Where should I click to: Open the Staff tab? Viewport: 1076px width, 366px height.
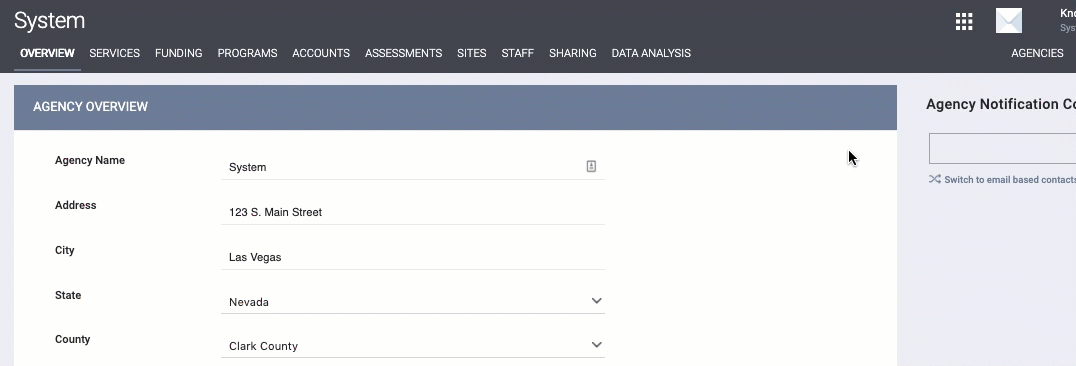click(517, 53)
